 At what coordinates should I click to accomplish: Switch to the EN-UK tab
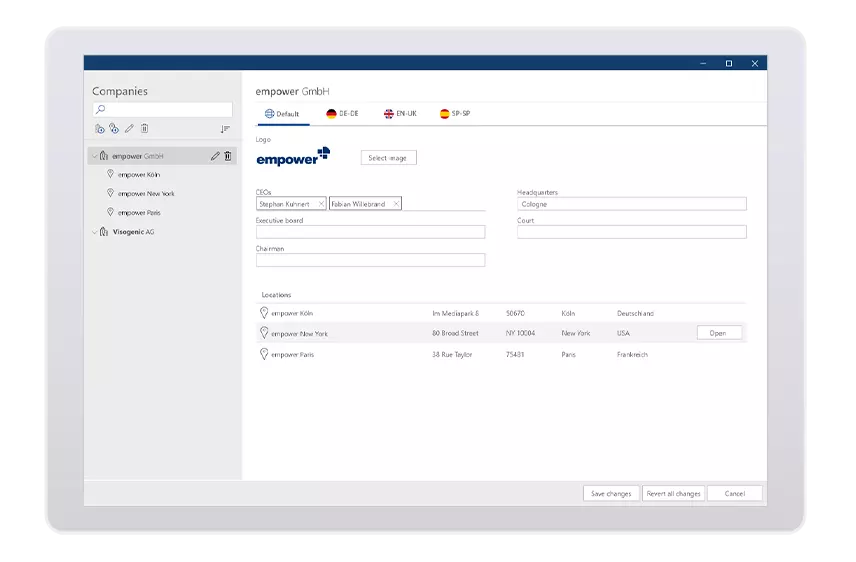point(400,114)
